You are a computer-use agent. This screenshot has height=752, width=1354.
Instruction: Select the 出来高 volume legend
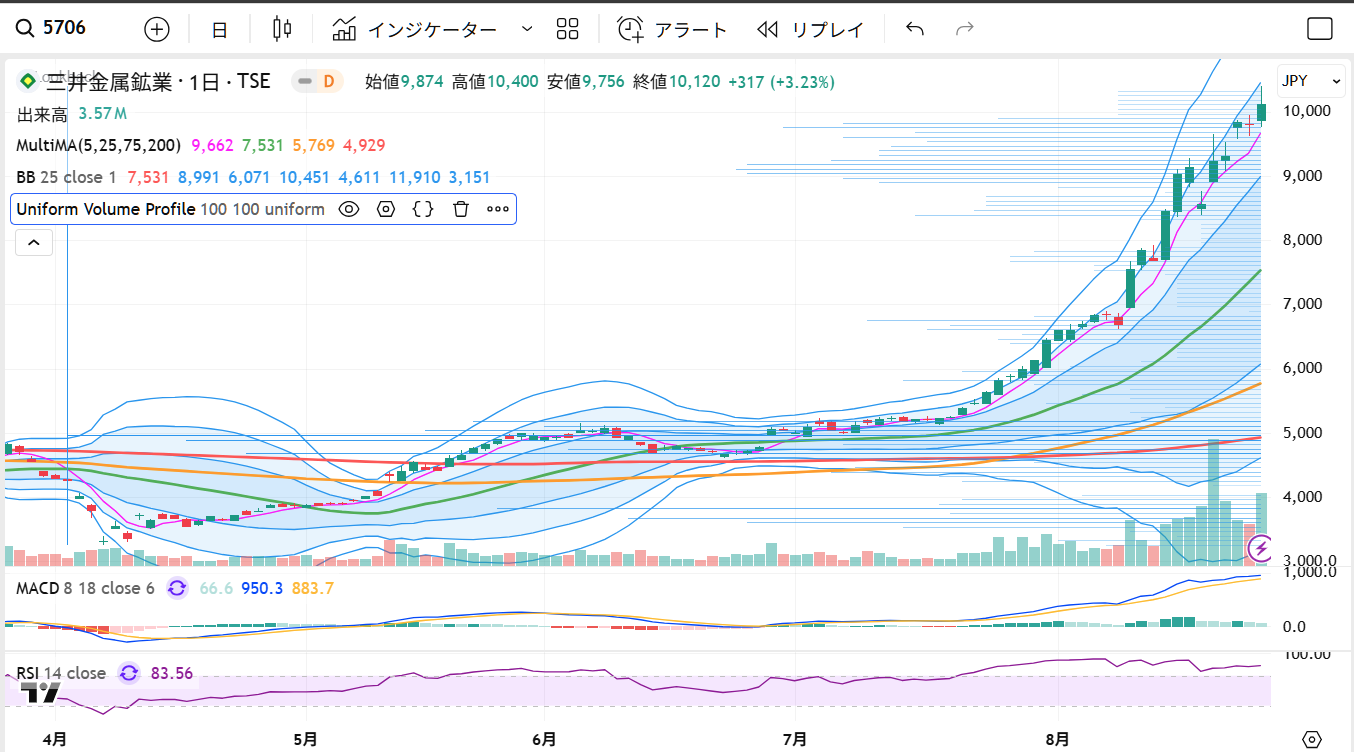click(41, 114)
